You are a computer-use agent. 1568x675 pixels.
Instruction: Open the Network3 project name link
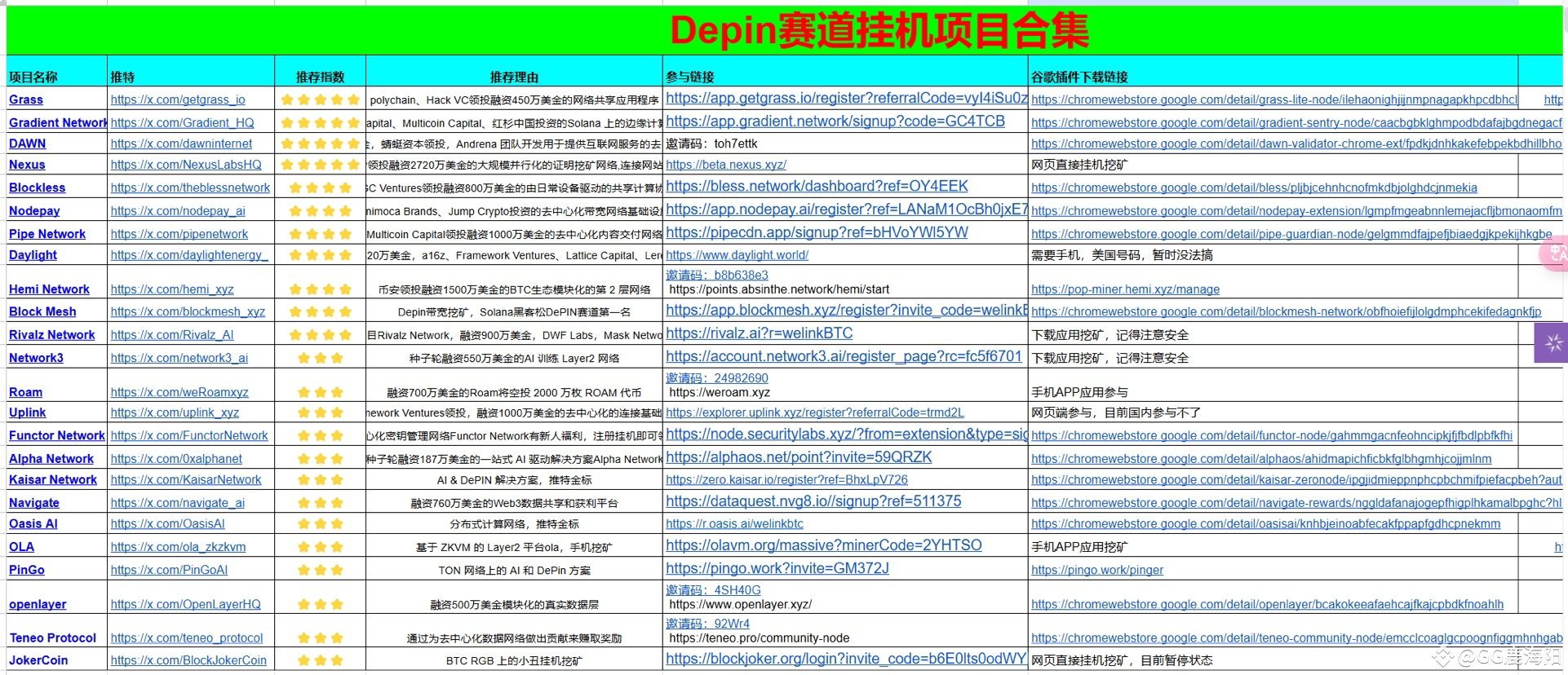(x=37, y=358)
